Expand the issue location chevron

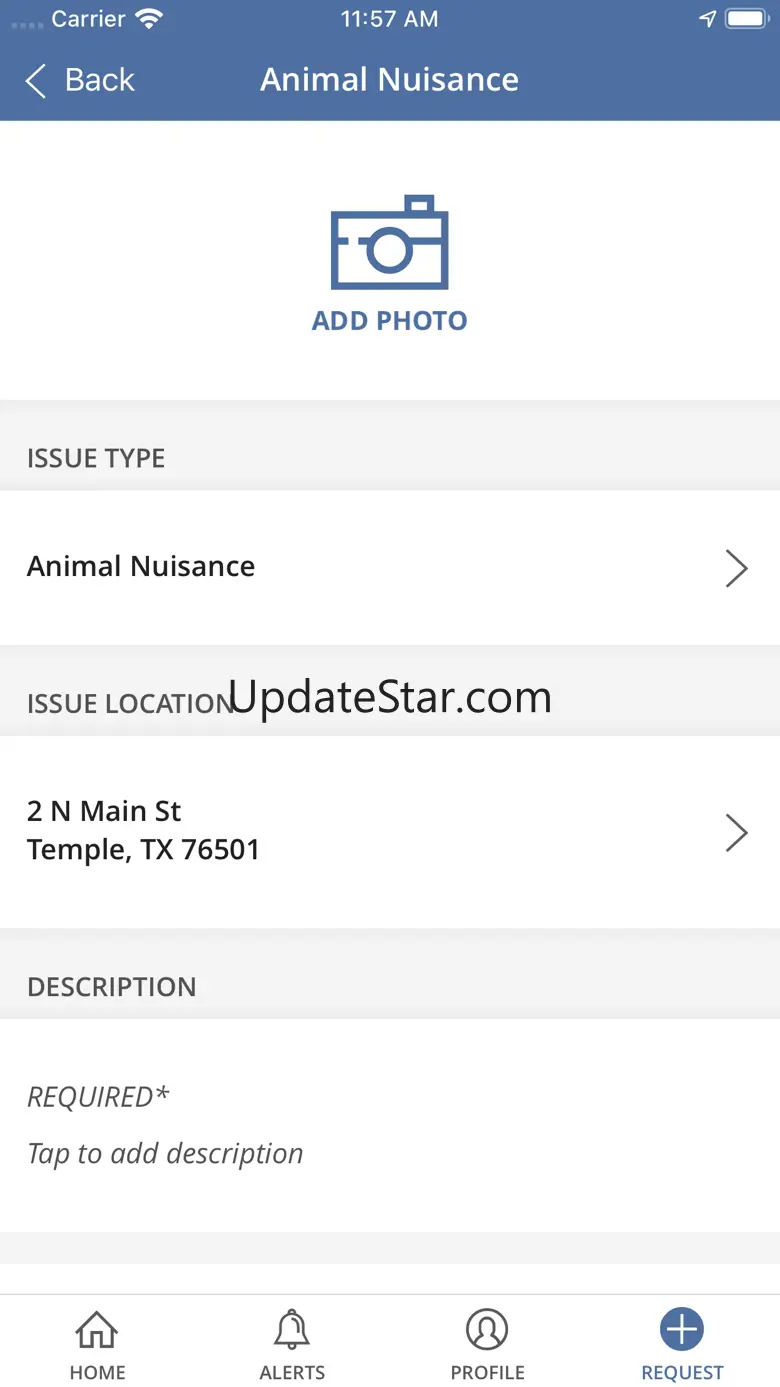tap(736, 832)
